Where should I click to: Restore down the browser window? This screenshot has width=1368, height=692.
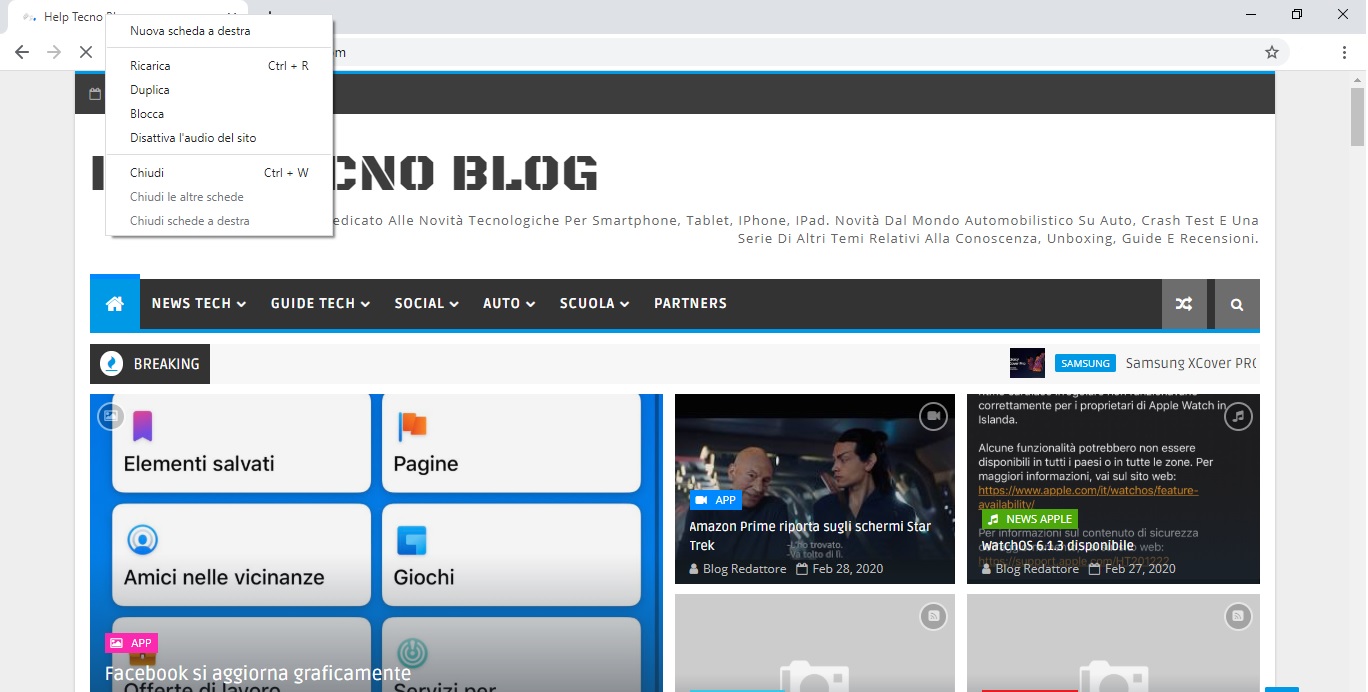[x=1297, y=14]
